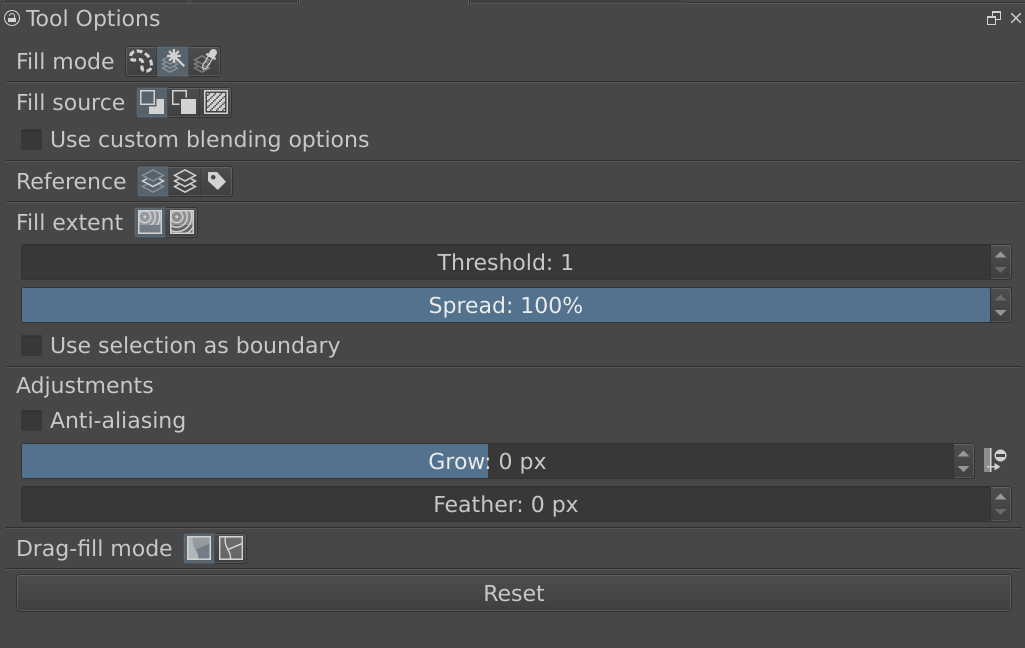
Task: Increase the Threshold value with up arrow
Action: (1000, 254)
